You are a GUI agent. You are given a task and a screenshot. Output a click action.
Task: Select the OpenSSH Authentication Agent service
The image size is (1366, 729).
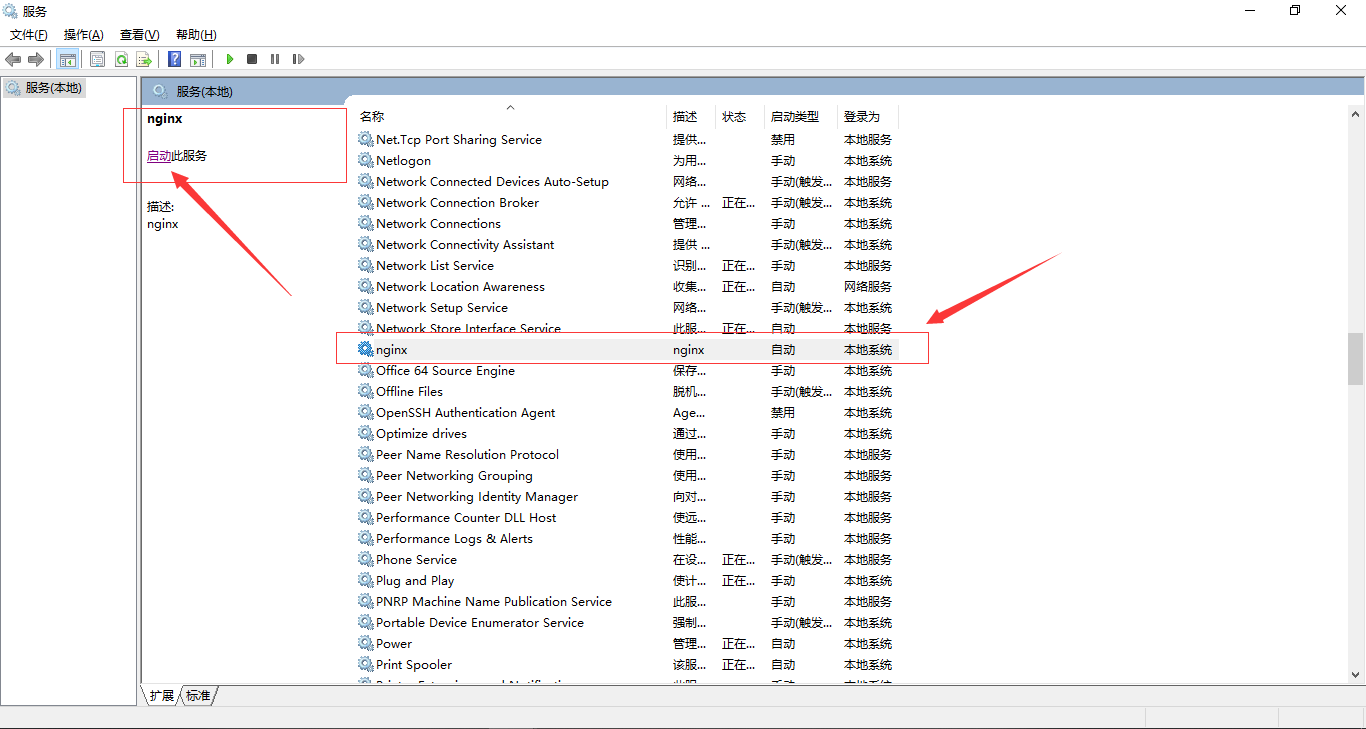point(465,413)
